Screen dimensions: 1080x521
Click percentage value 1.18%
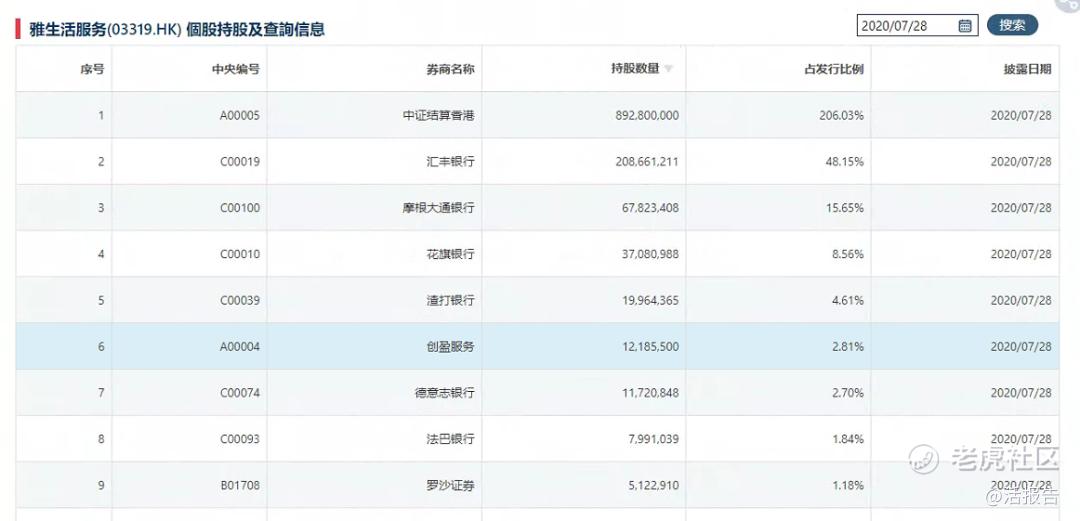tap(848, 484)
